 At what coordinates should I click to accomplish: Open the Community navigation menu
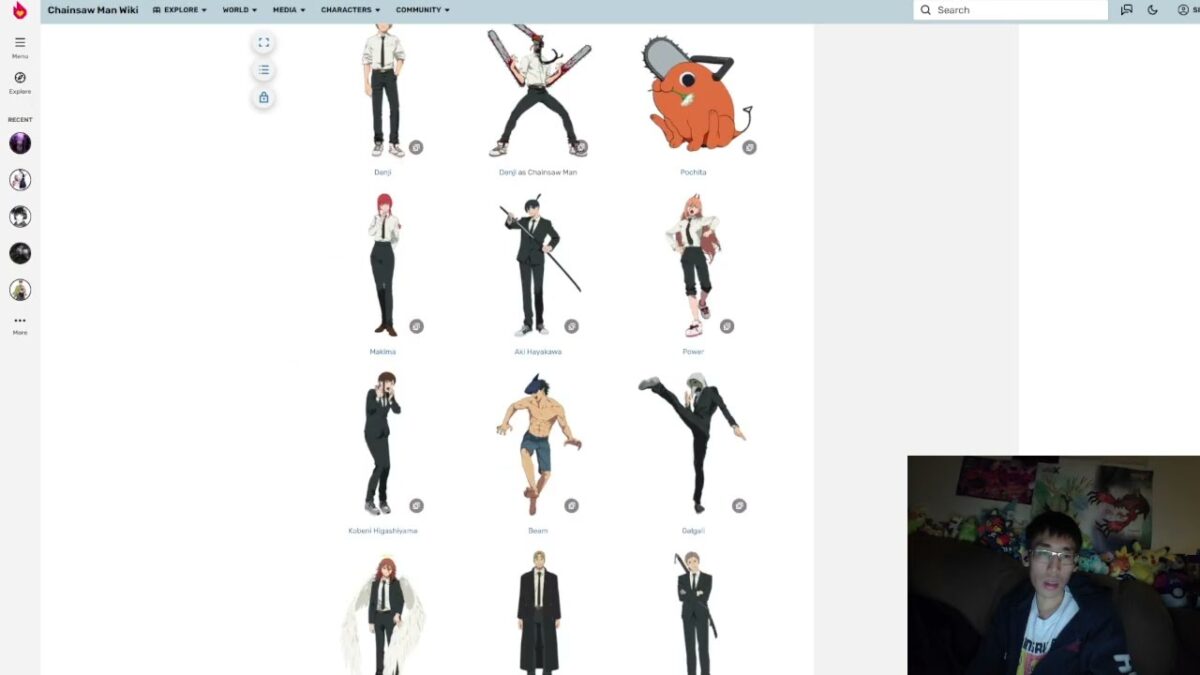[x=422, y=10]
